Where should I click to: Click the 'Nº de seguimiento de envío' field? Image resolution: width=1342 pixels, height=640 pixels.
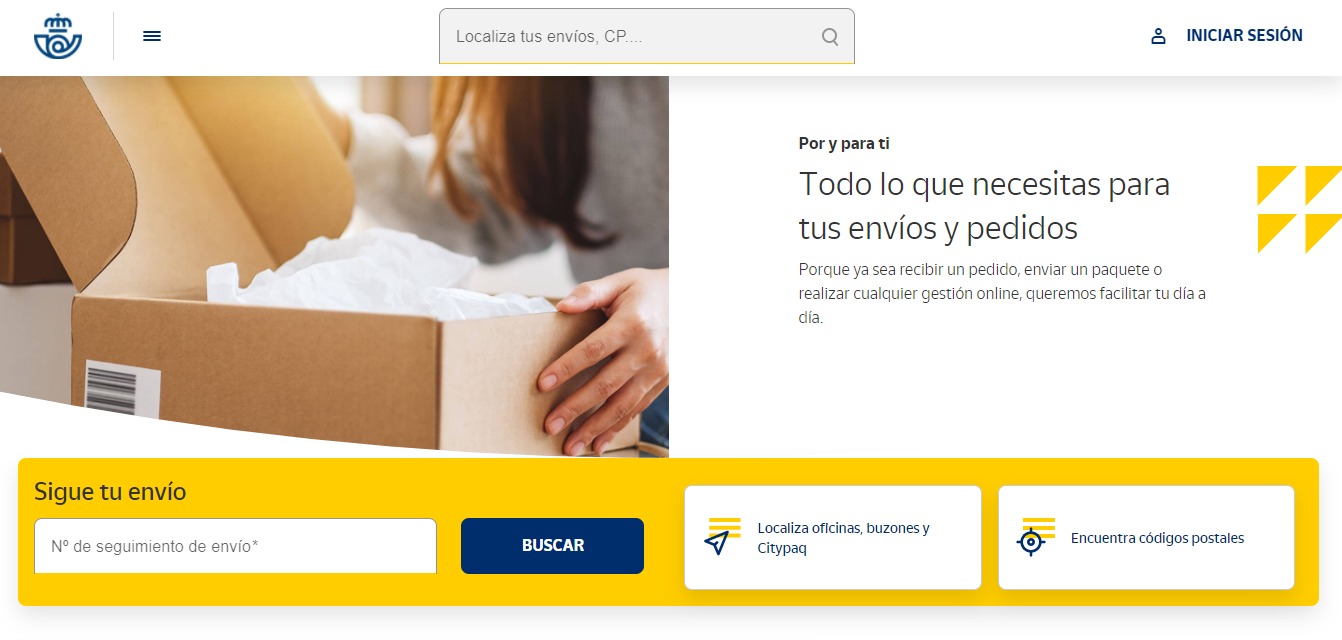tap(235, 546)
